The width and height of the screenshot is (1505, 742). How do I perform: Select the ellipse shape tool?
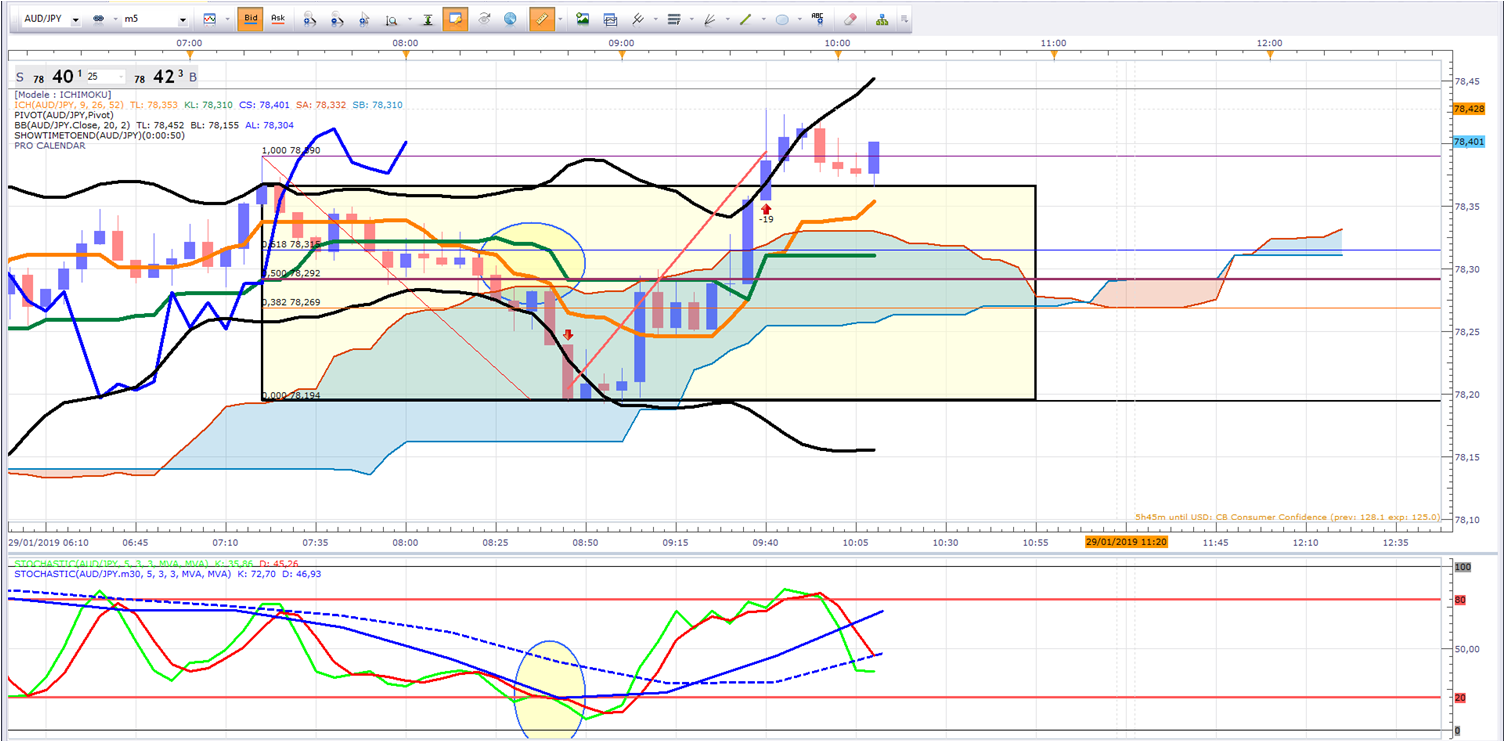[x=782, y=19]
